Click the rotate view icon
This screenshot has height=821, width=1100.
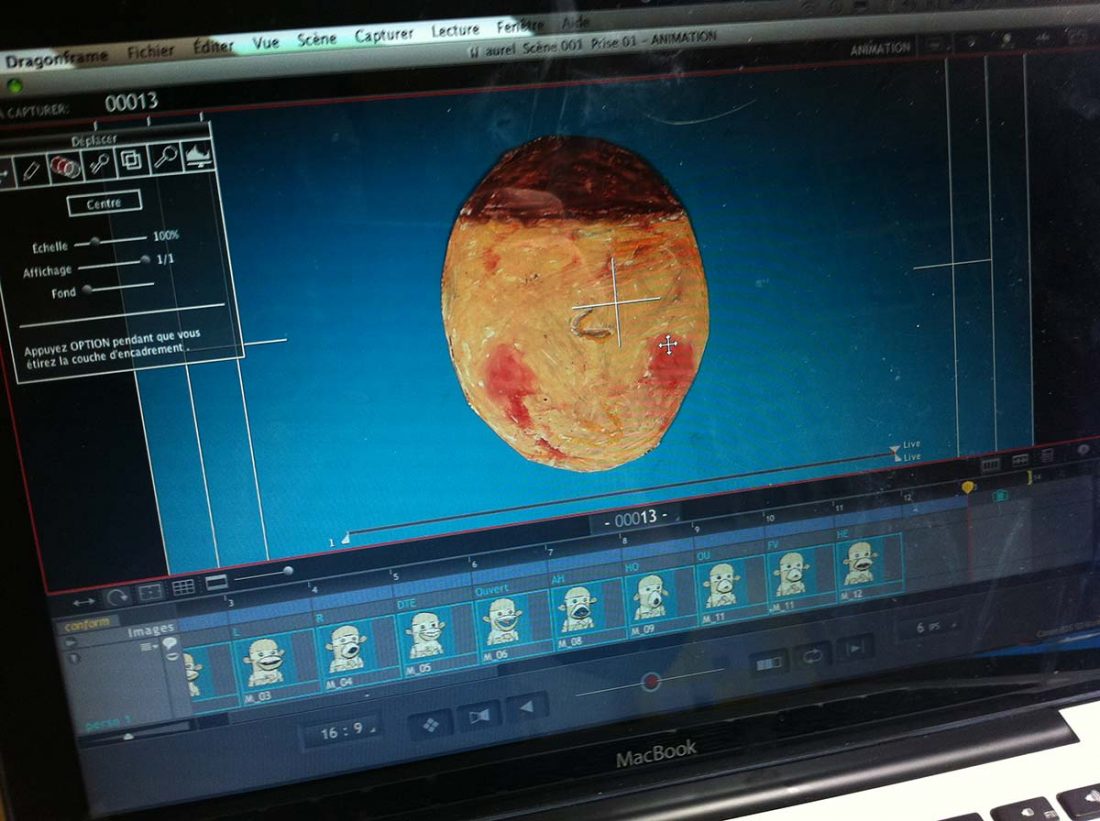point(117,597)
